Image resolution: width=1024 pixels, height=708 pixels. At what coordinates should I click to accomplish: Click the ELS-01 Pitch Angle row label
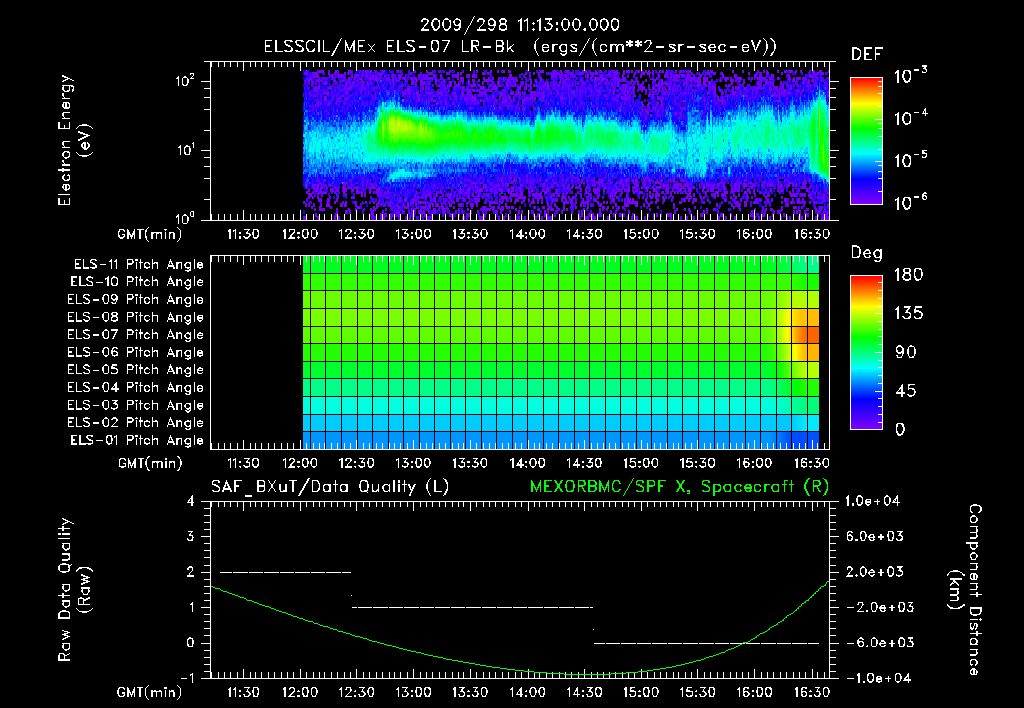[x=137, y=440]
